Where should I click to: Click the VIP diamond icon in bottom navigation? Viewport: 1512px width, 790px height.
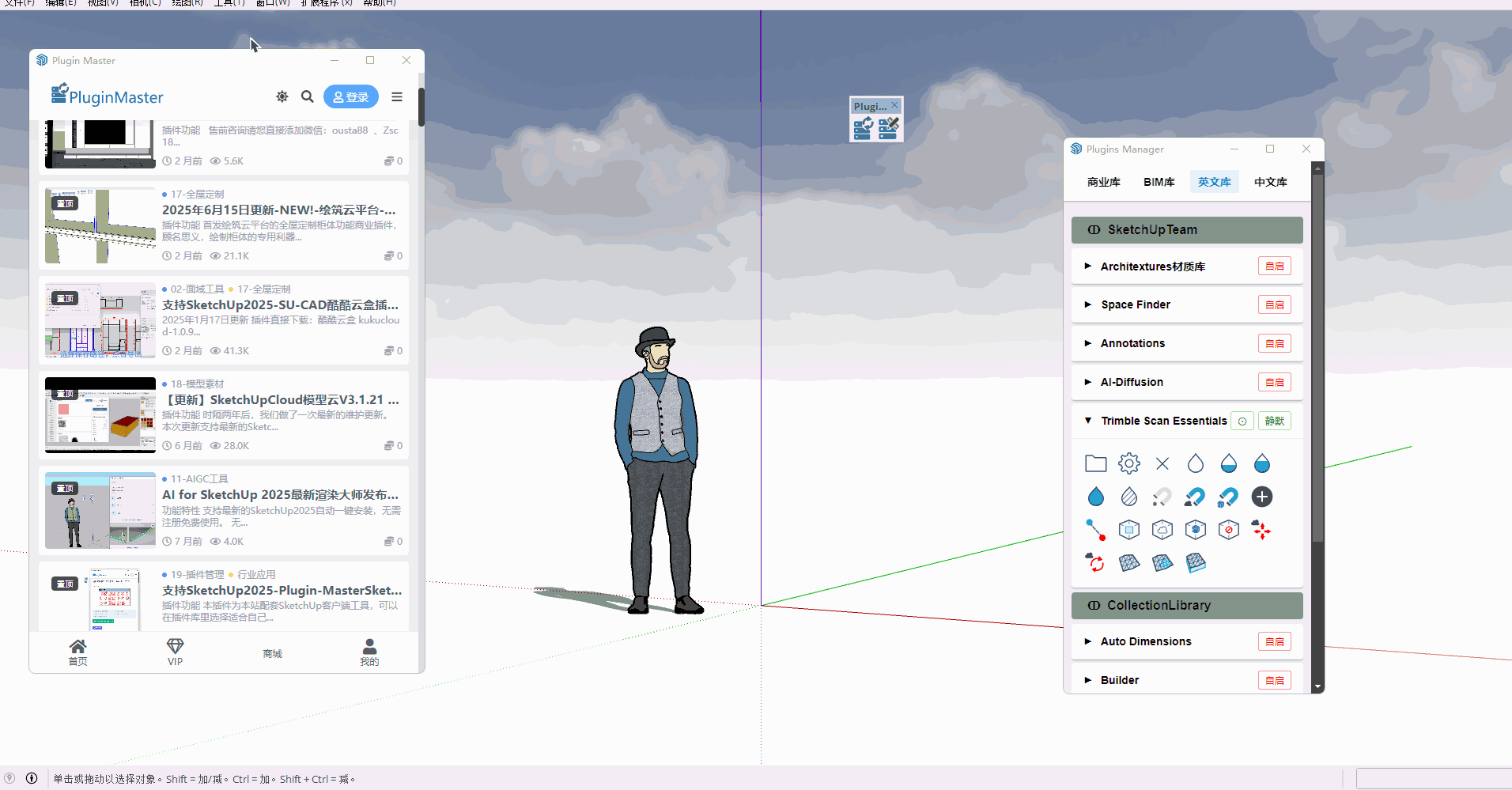175,651
